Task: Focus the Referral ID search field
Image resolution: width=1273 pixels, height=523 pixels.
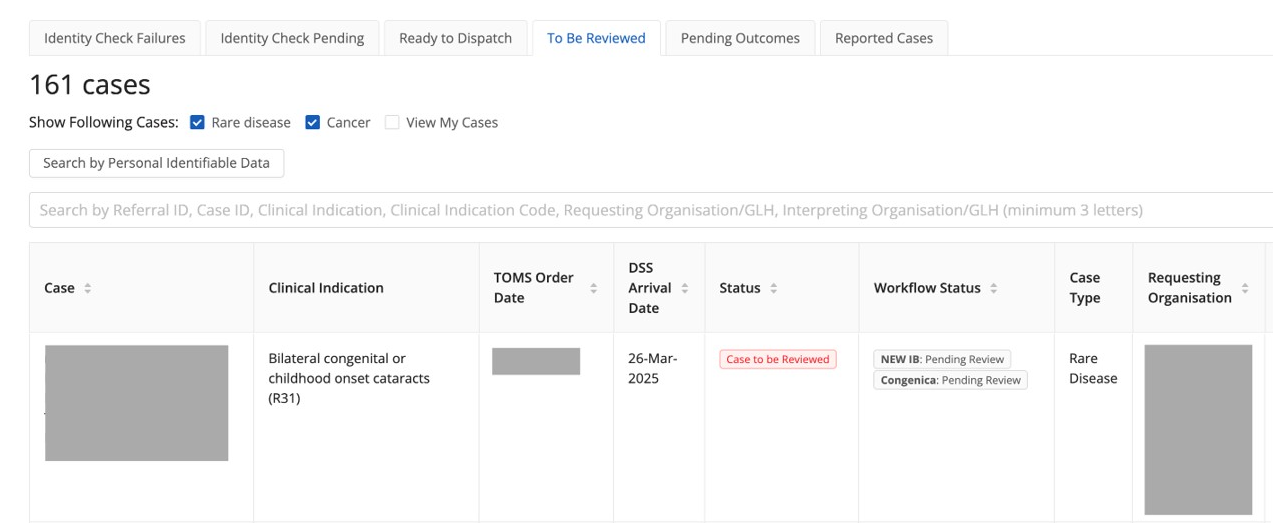Action: pyautogui.click(x=650, y=211)
